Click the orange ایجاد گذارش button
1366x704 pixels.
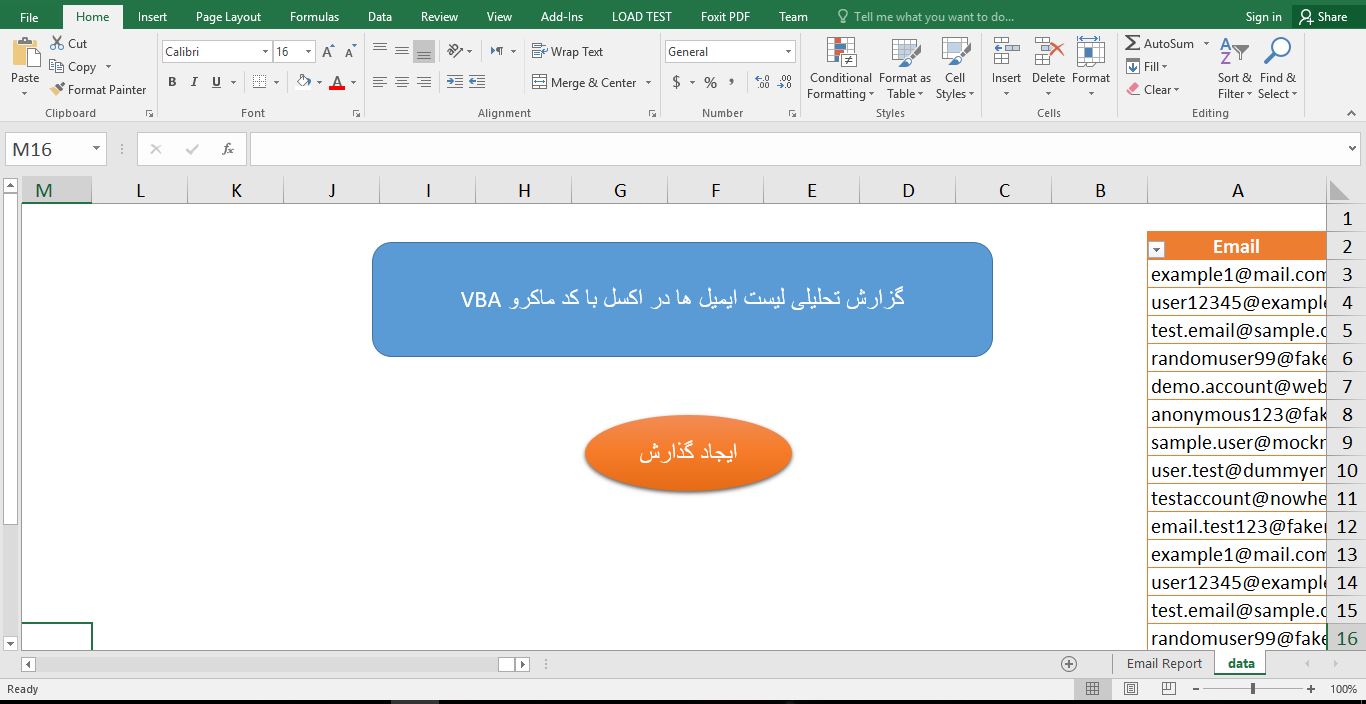point(688,453)
